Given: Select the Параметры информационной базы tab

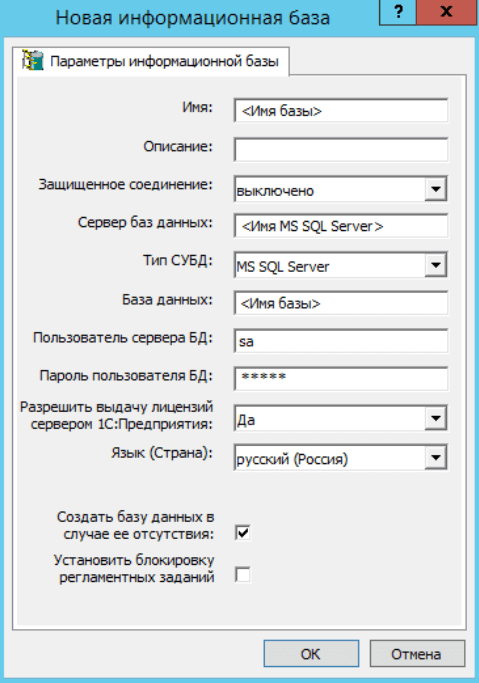Looking at the screenshot, I should click(151, 61).
